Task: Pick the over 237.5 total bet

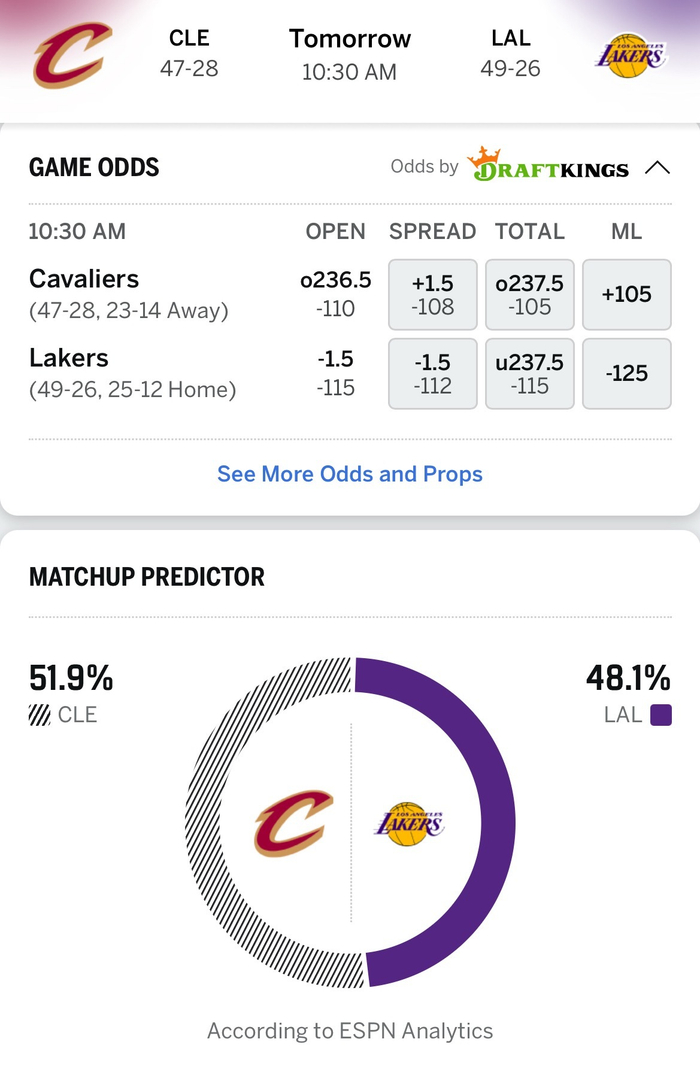Action: click(529, 293)
